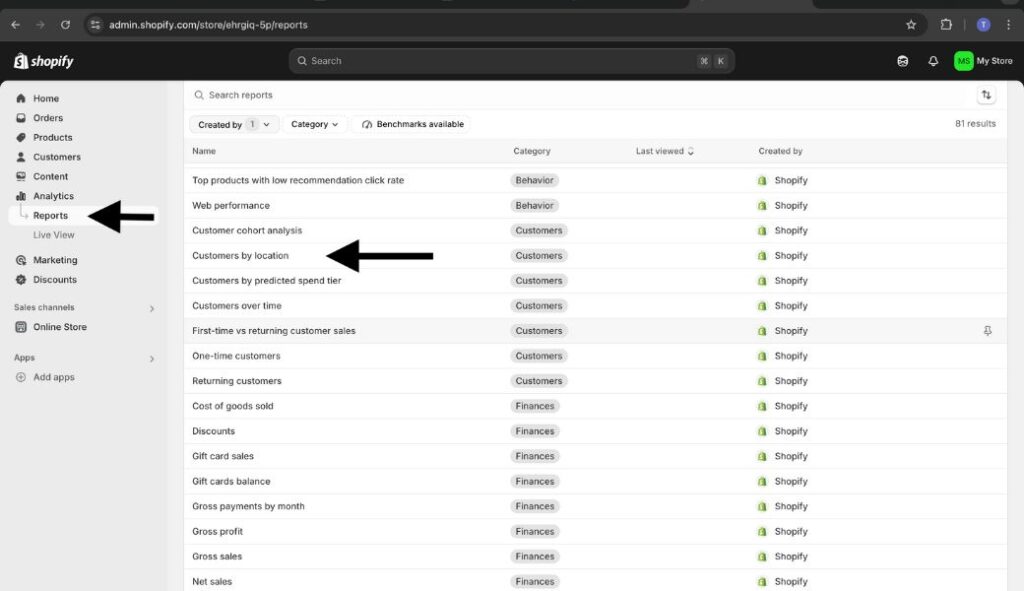Sort by the Name column header
1024x591 pixels.
coord(204,152)
